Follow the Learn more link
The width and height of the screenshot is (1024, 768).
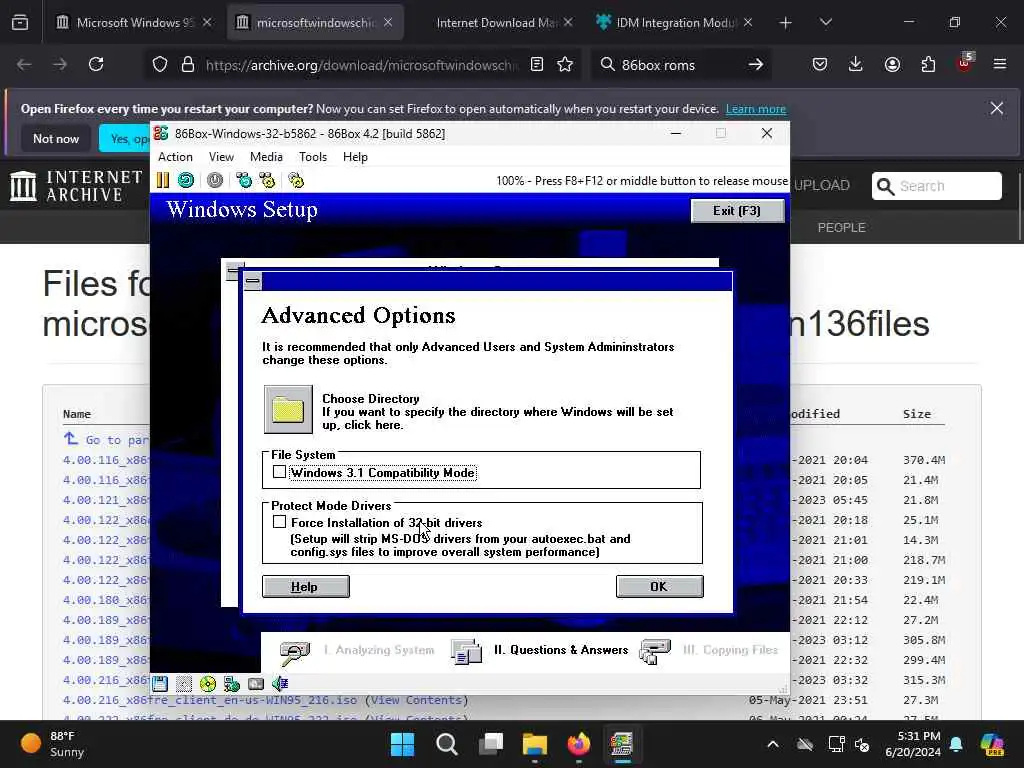coord(756,109)
